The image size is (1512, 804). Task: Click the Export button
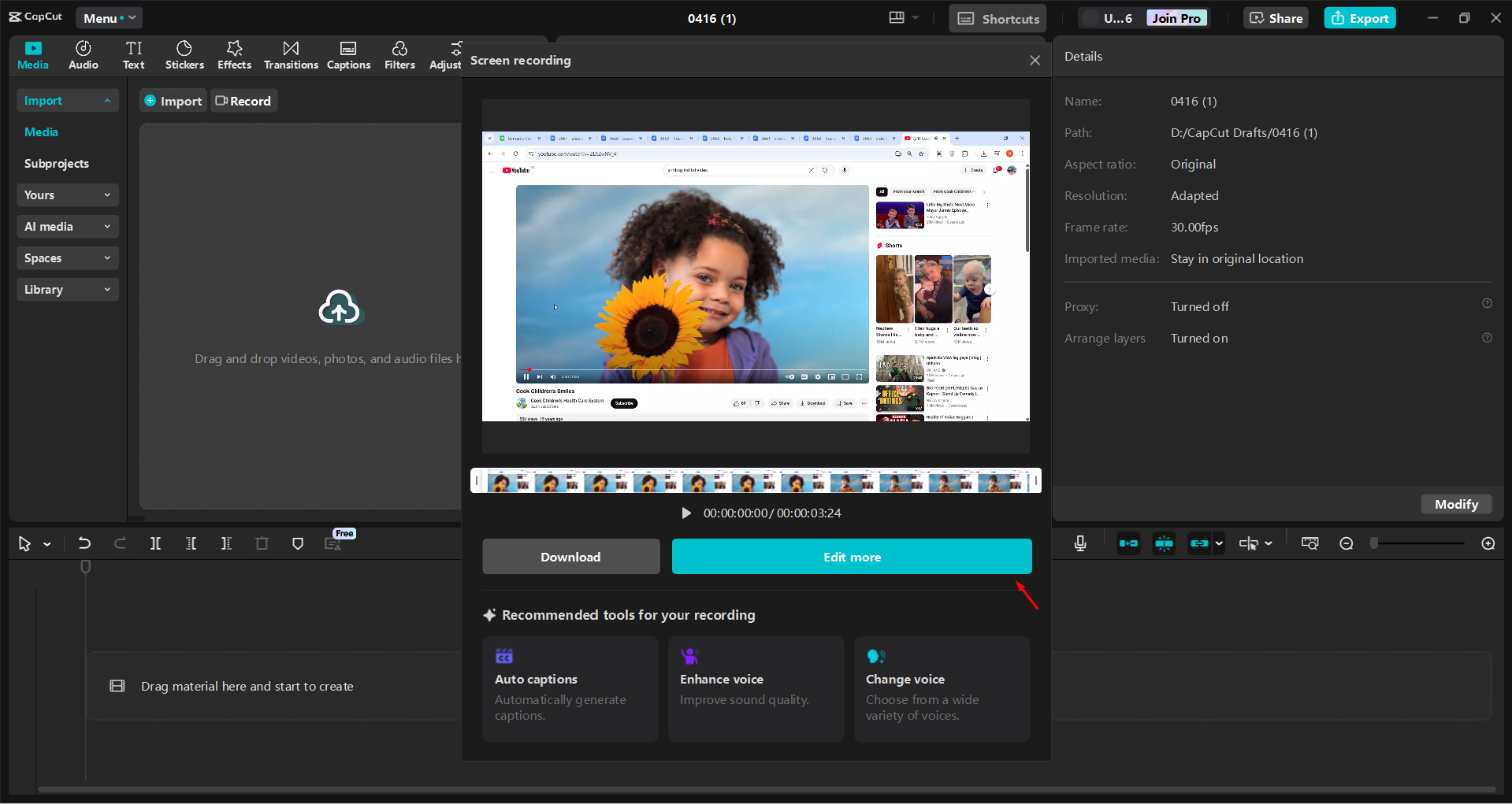(x=1358, y=17)
